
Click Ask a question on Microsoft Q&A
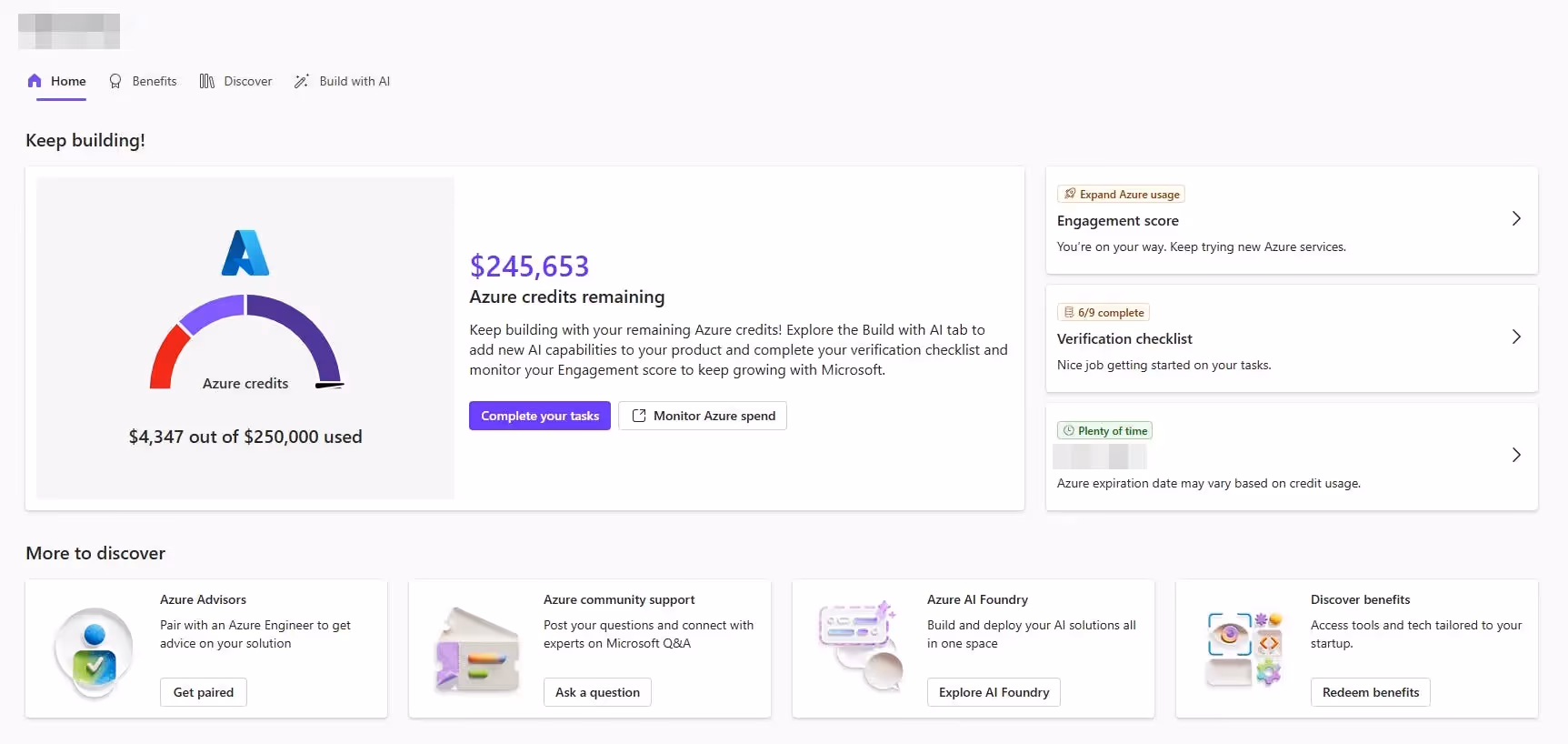596,692
